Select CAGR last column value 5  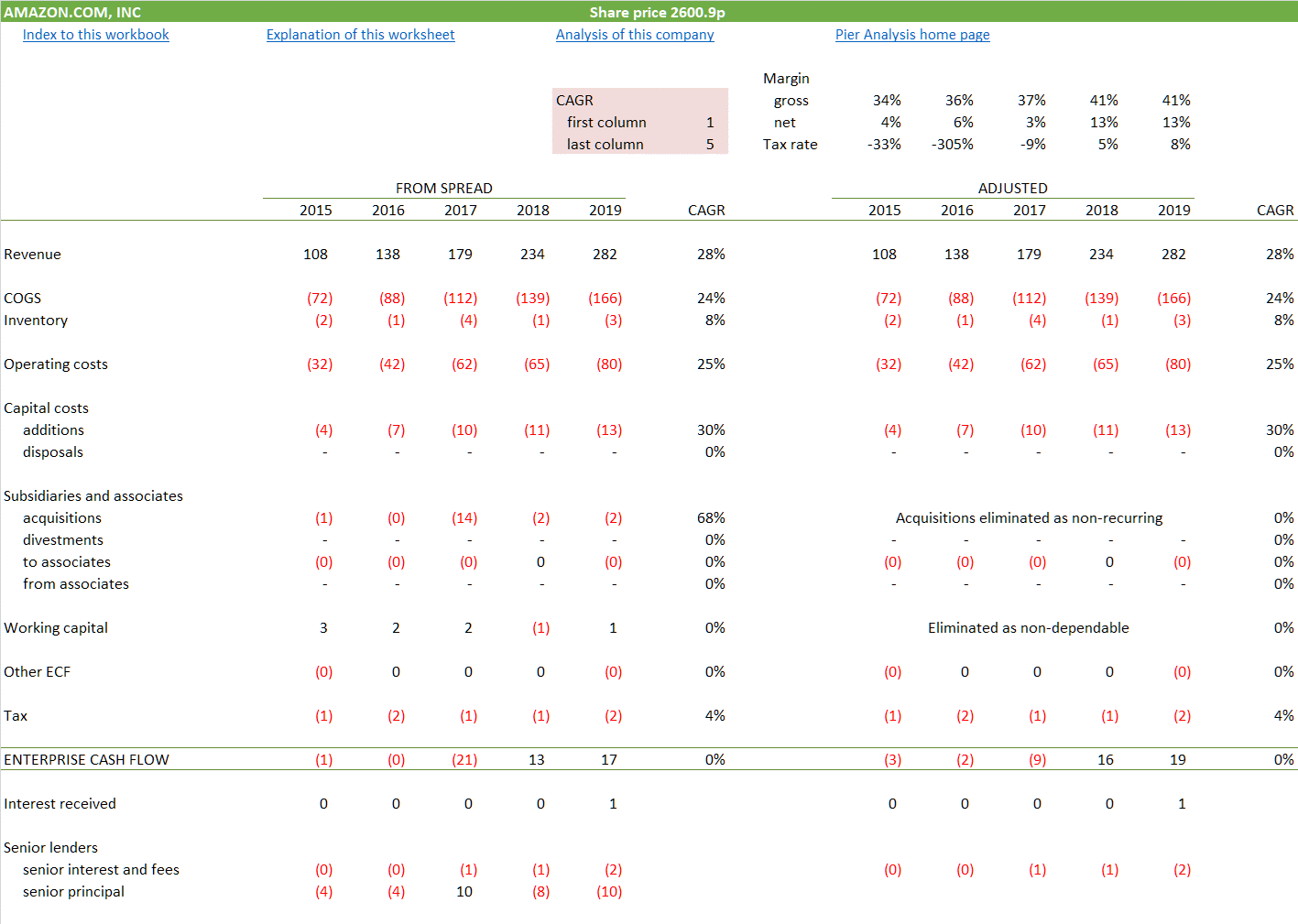click(710, 145)
